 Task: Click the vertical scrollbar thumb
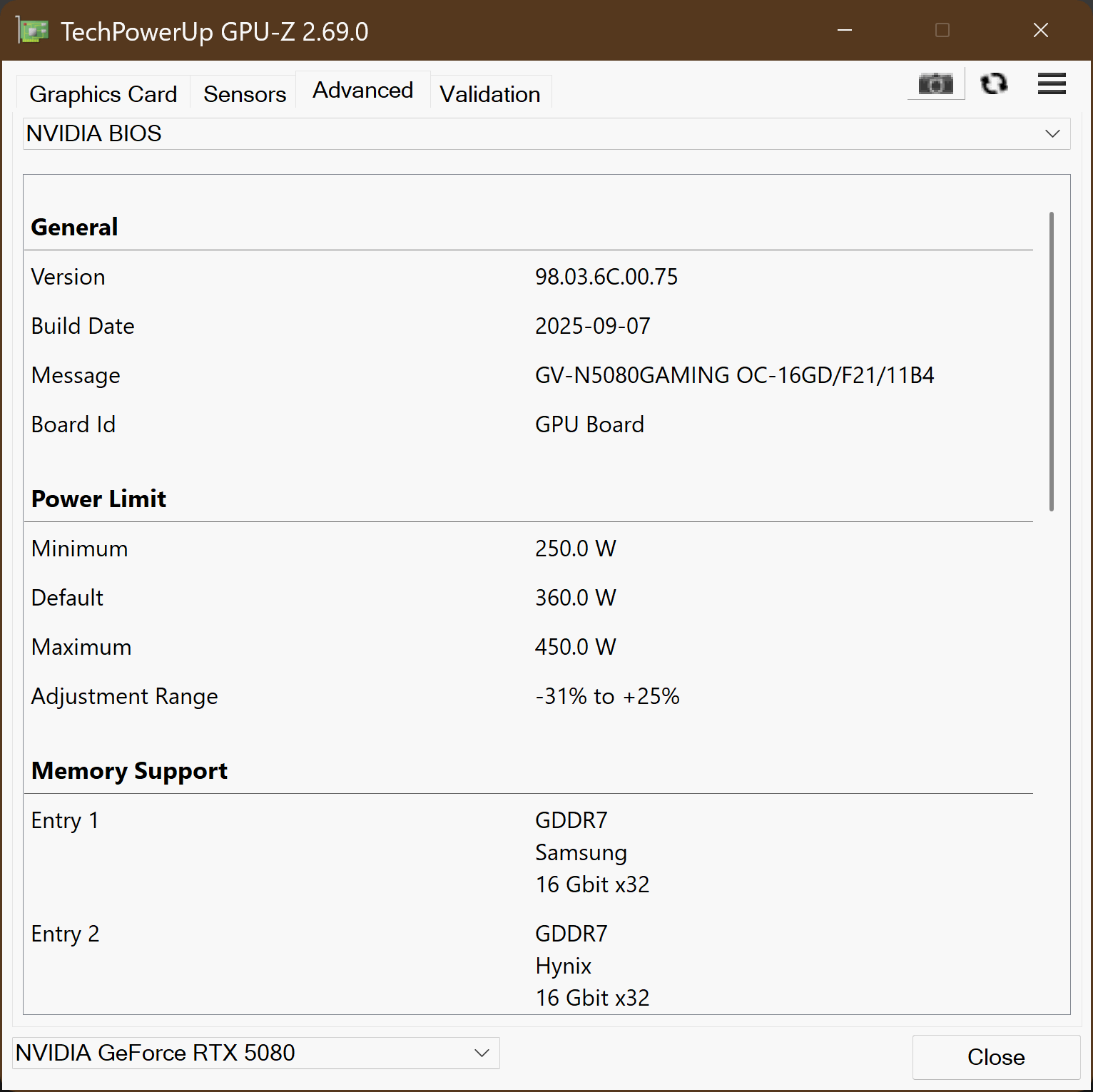click(1052, 361)
